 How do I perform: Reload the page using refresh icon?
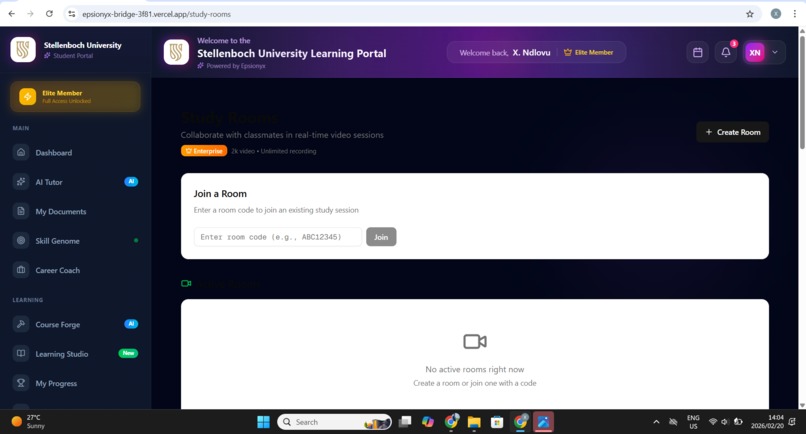pyautogui.click(x=49, y=14)
